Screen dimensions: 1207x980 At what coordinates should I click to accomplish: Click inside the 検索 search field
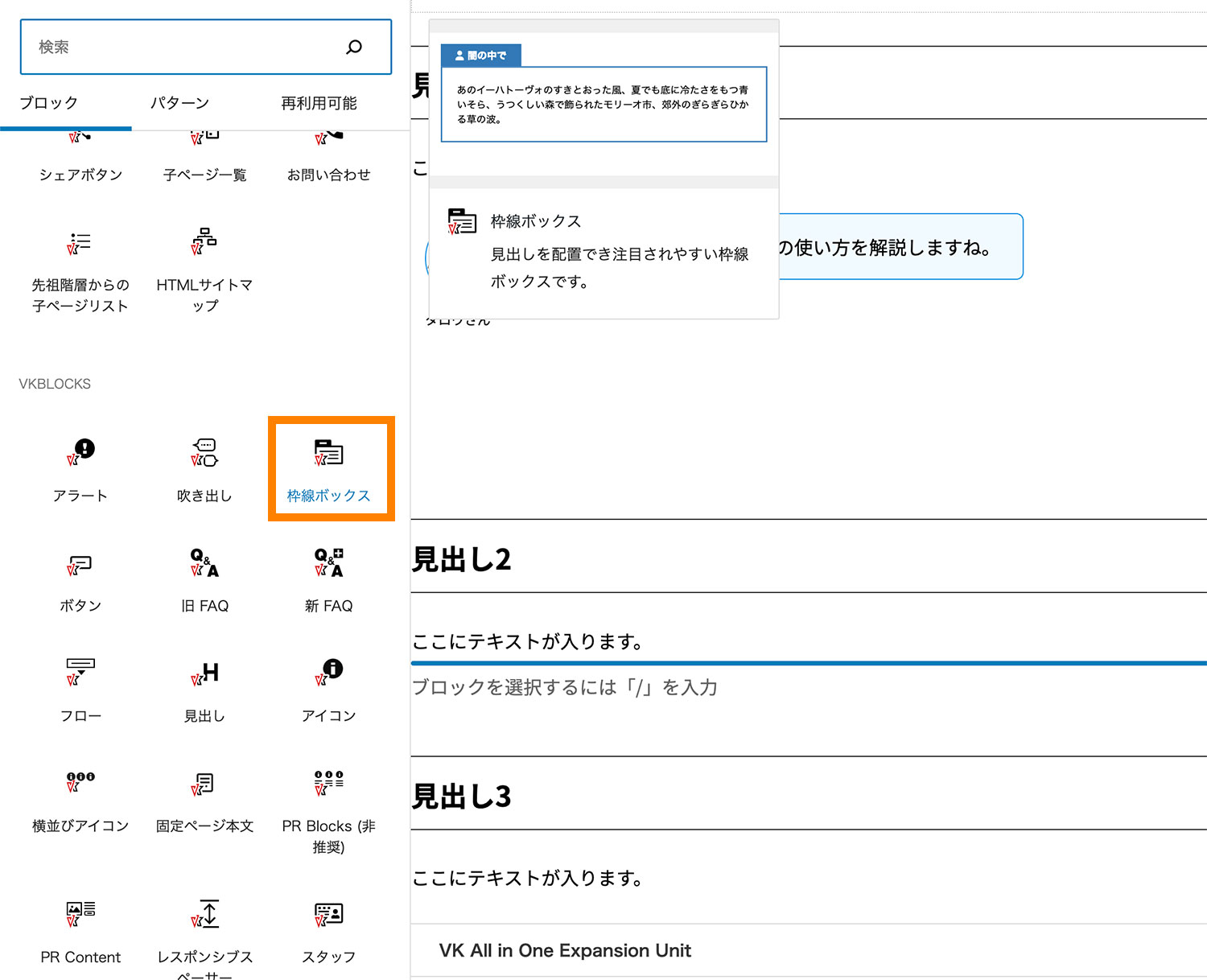click(161, 47)
